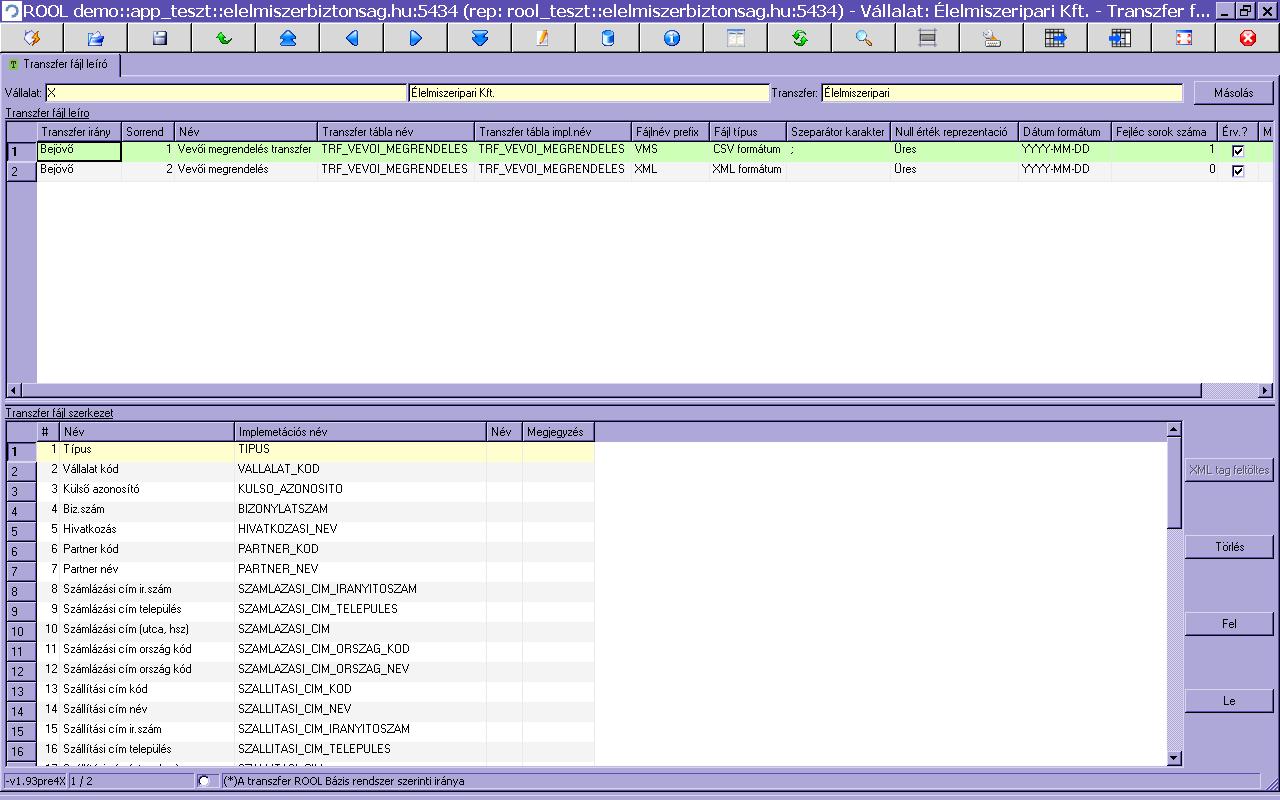1280x800 pixels.
Task: Click the radio indicator in the status bar
Action: [x=204, y=781]
